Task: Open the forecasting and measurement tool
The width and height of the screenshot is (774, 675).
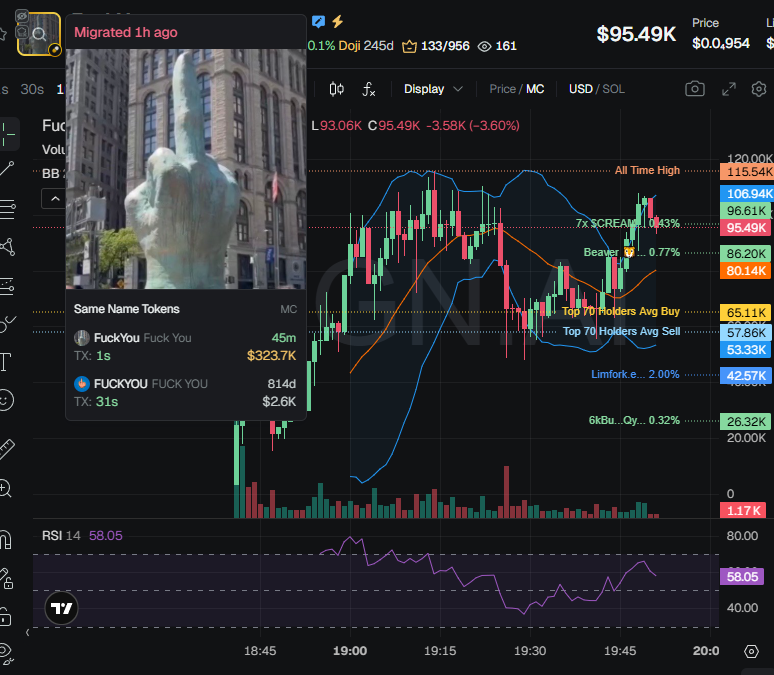Action: point(7,286)
